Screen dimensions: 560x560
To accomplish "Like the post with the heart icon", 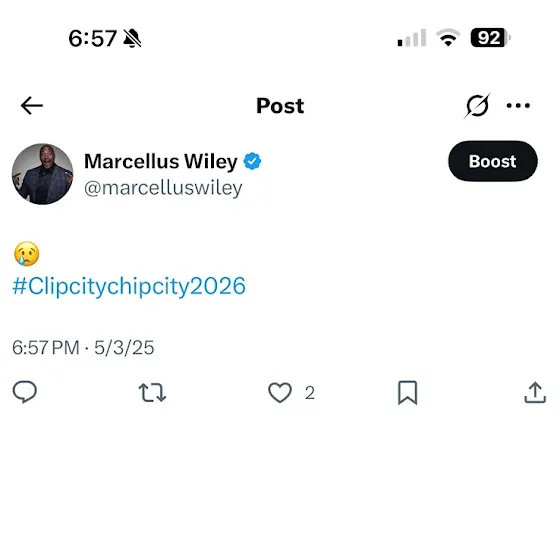I will click(280, 392).
